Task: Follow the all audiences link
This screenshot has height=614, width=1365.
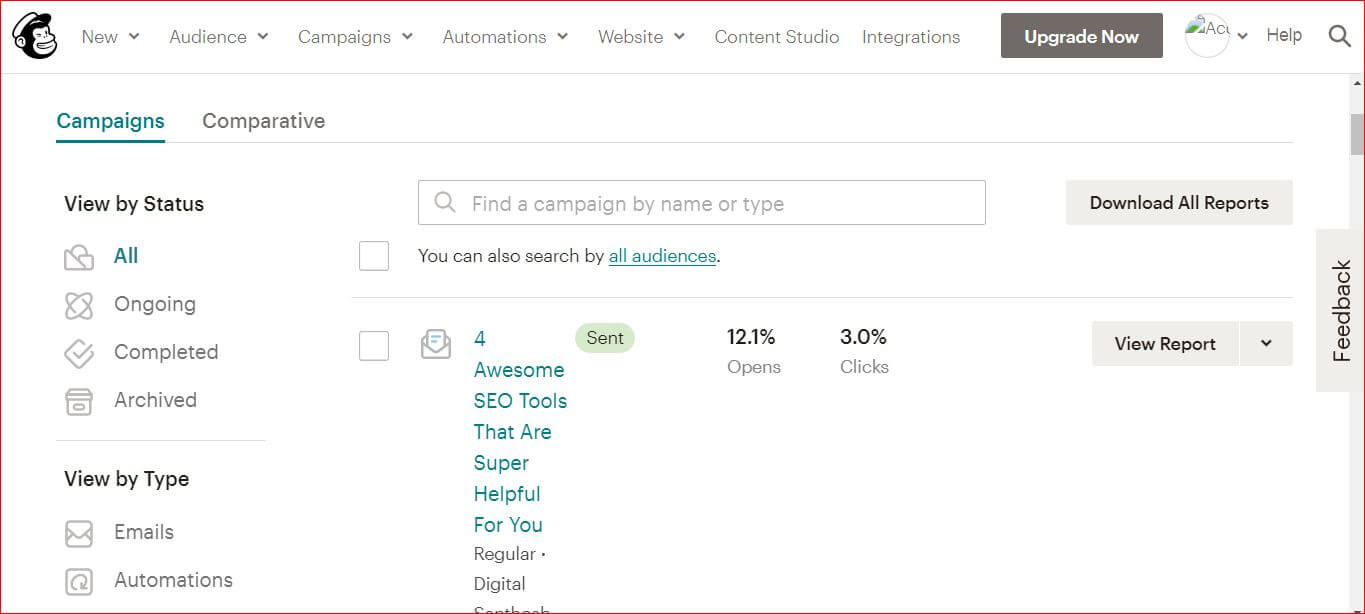Action: 662,256
